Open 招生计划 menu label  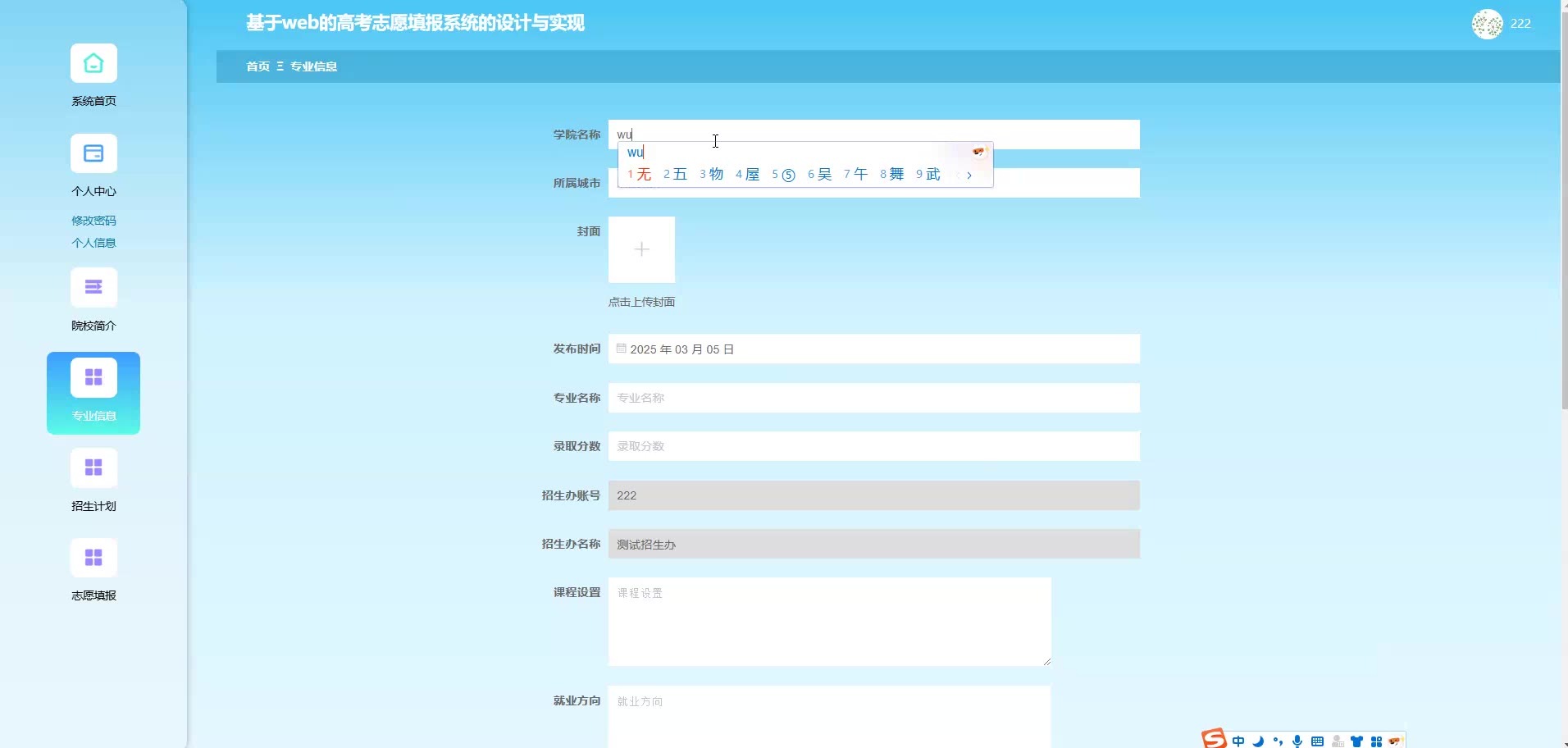point(93,506)
